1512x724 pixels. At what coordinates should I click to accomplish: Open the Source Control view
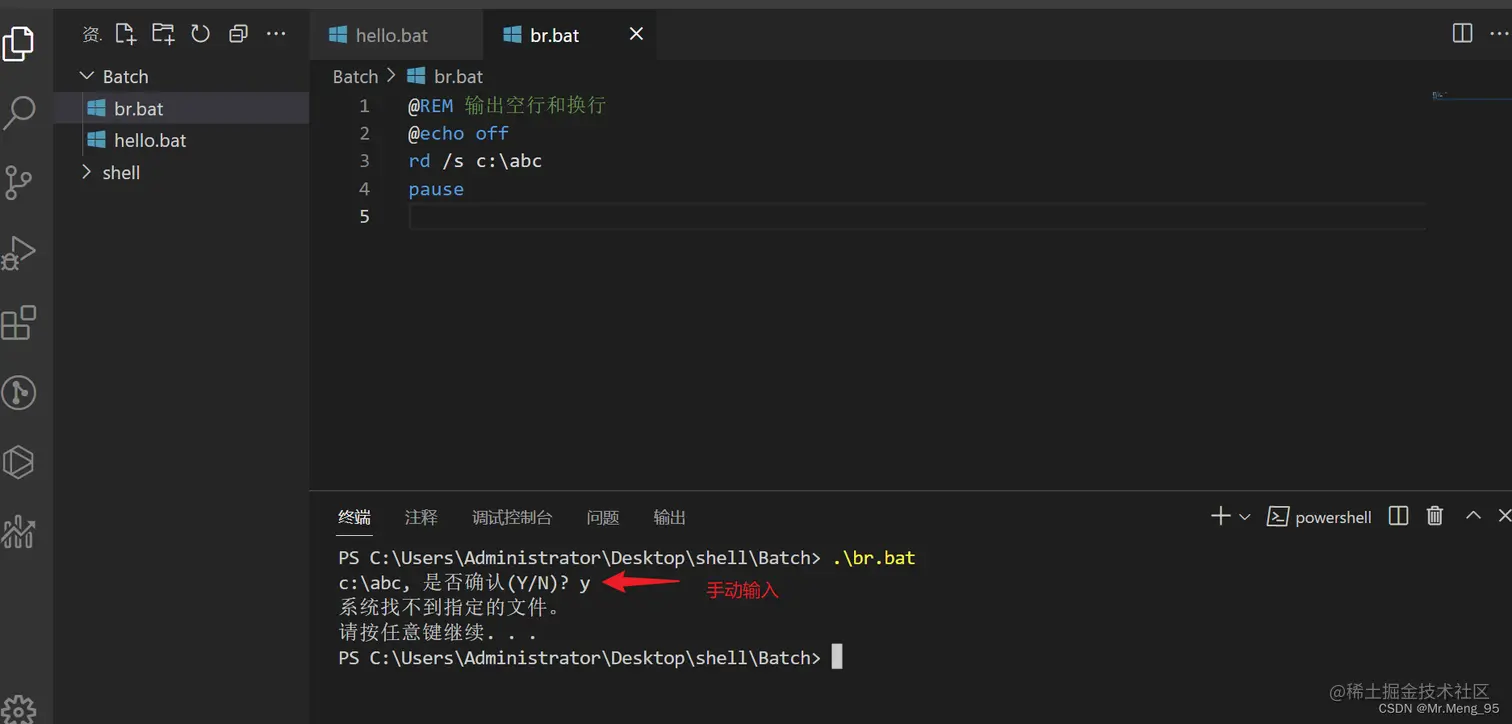[18, 182]
